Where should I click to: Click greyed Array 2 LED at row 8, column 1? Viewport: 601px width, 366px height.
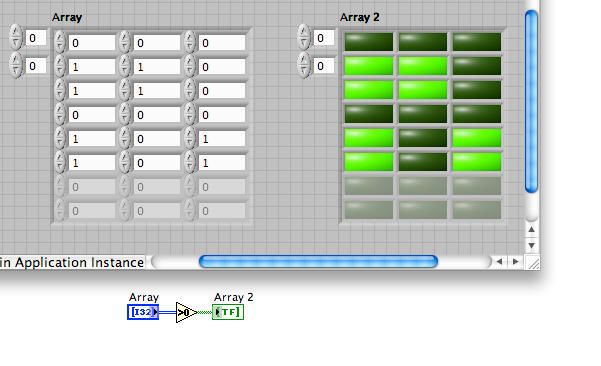[369, 210]
